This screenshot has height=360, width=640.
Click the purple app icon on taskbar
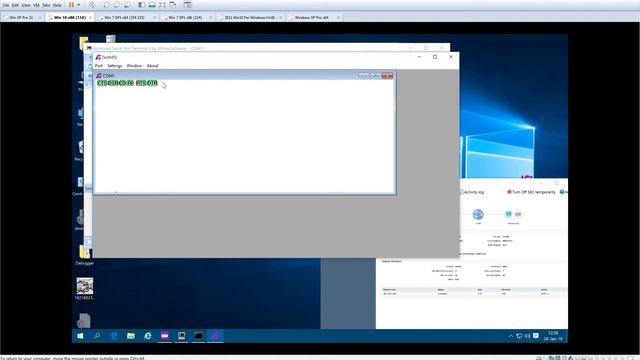(164, 336)
